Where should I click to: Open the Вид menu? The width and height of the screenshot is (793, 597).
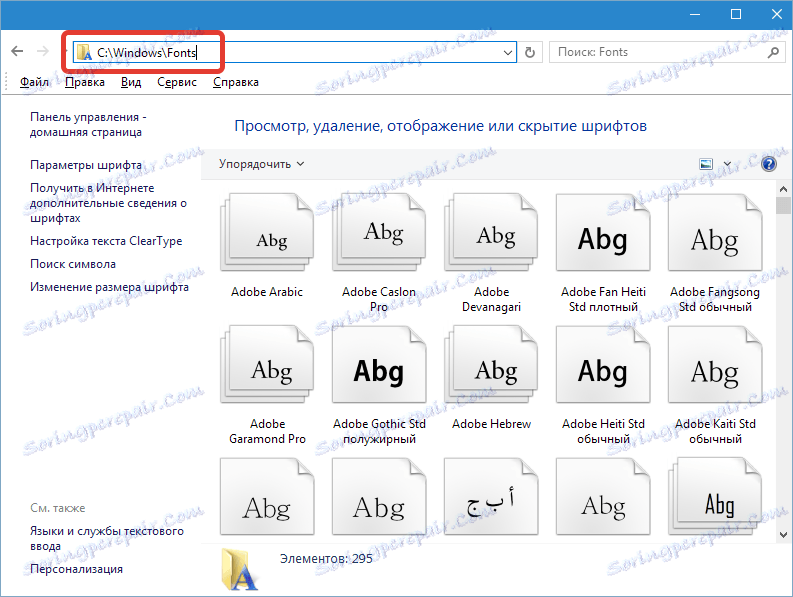131,82
